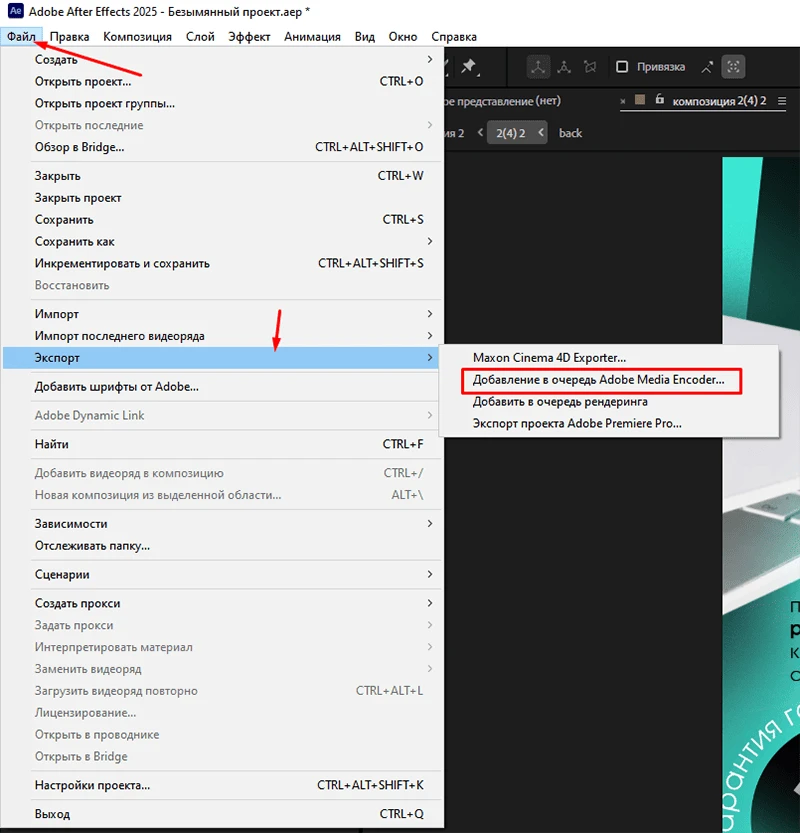Switch to Local Axis mode
Viewport: 800px width, 833px height.
pyautogui.click(x=538, y=67)
